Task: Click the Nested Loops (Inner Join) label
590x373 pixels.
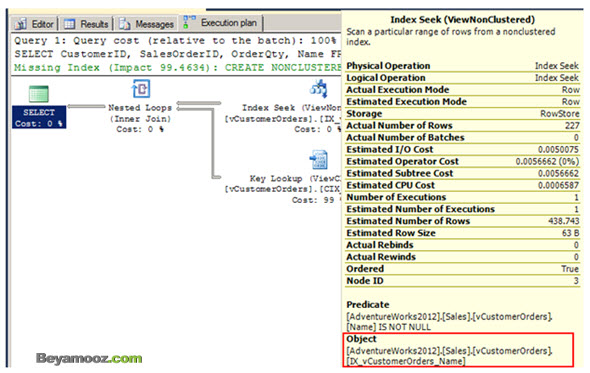Action: click(140, 113)
